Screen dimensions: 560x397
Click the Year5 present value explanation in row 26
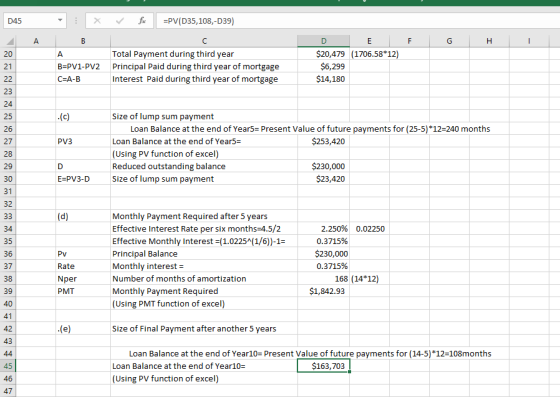(x=310, y=129)
